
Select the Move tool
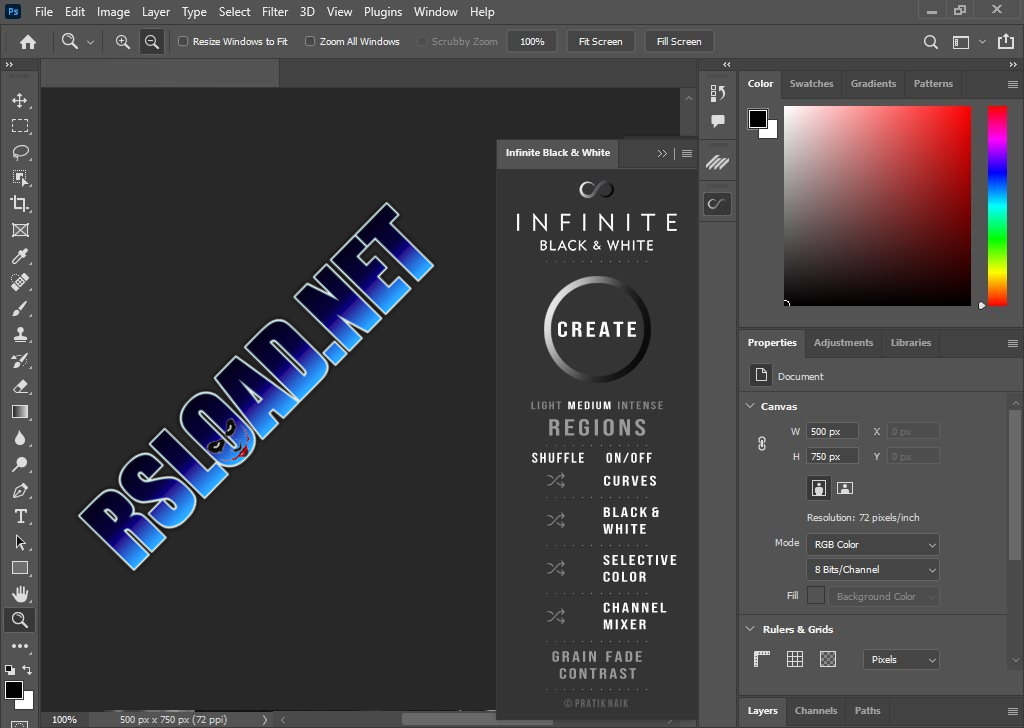click(x=21, y=102)
